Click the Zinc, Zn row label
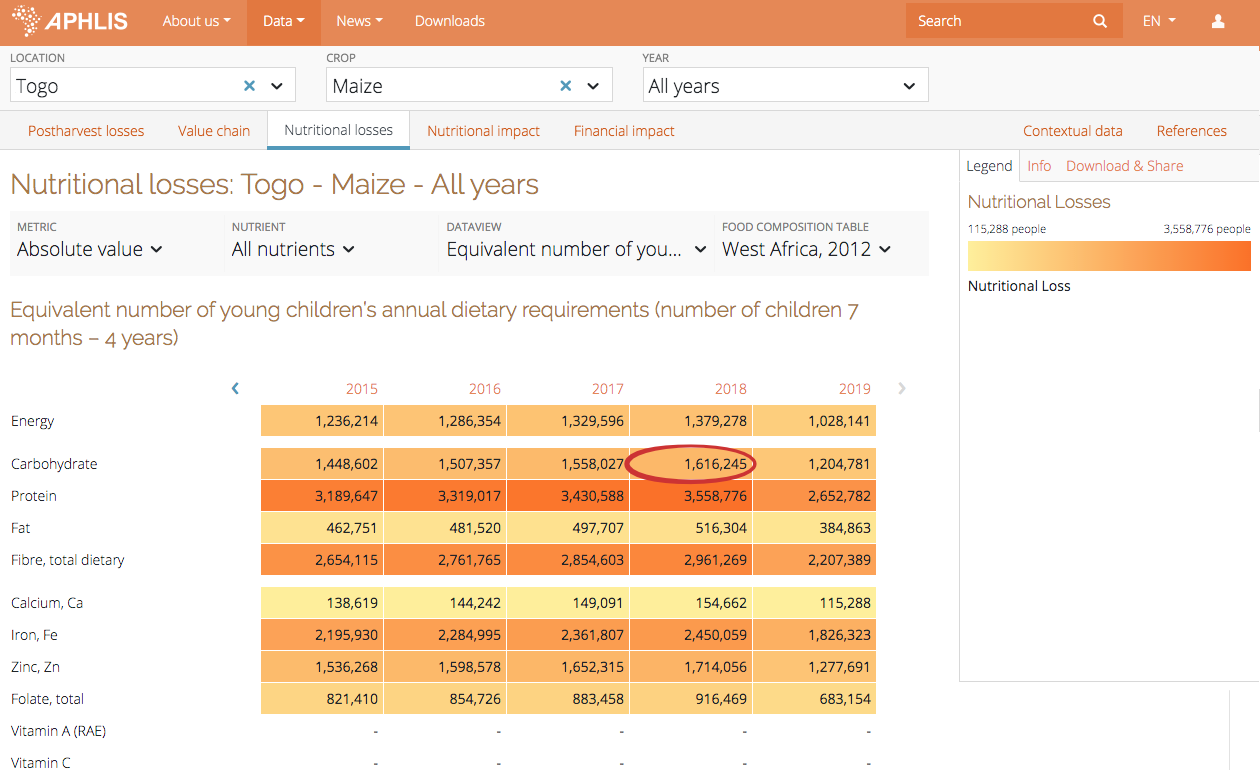The image size is (1260, 770). (x=36, y=667)
